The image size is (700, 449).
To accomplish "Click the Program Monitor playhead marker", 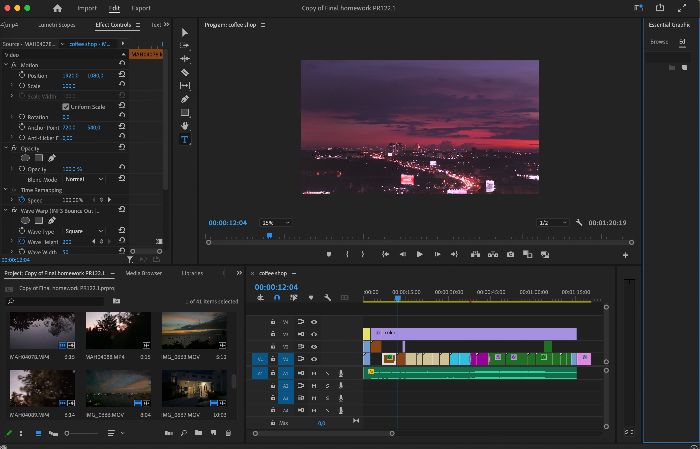I will [x=269, y=235].
